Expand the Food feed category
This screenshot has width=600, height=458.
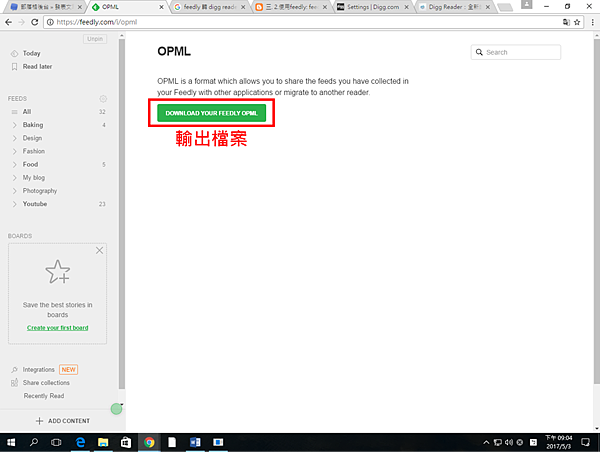click(x=15, y=165)
